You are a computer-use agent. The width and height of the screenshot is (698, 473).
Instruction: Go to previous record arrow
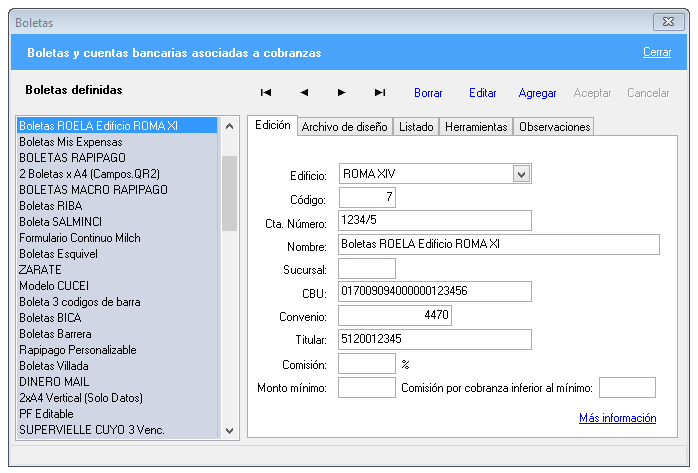304,93
